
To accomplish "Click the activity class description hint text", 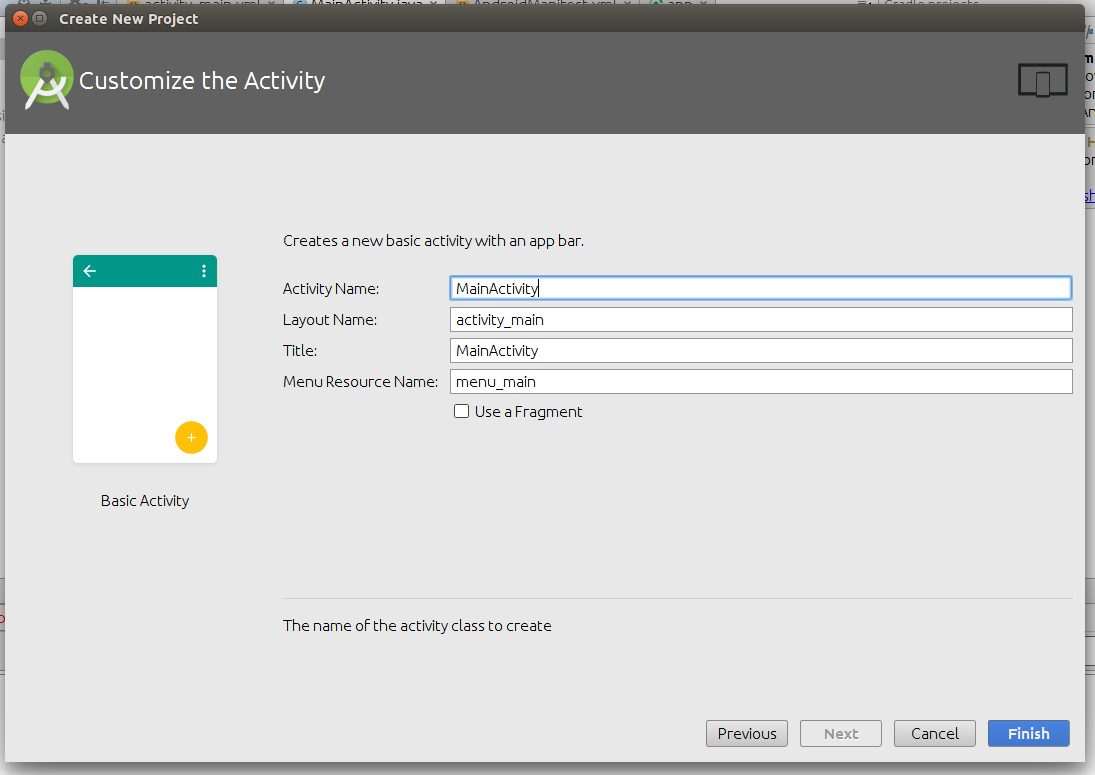I will [x=417, y=626].
